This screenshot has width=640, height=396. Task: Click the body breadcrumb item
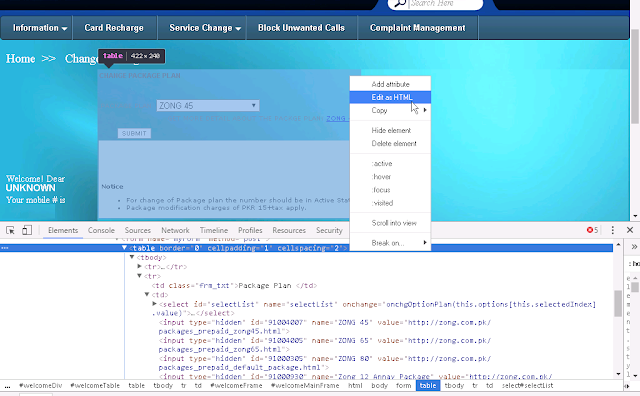[x=379, y=386]
